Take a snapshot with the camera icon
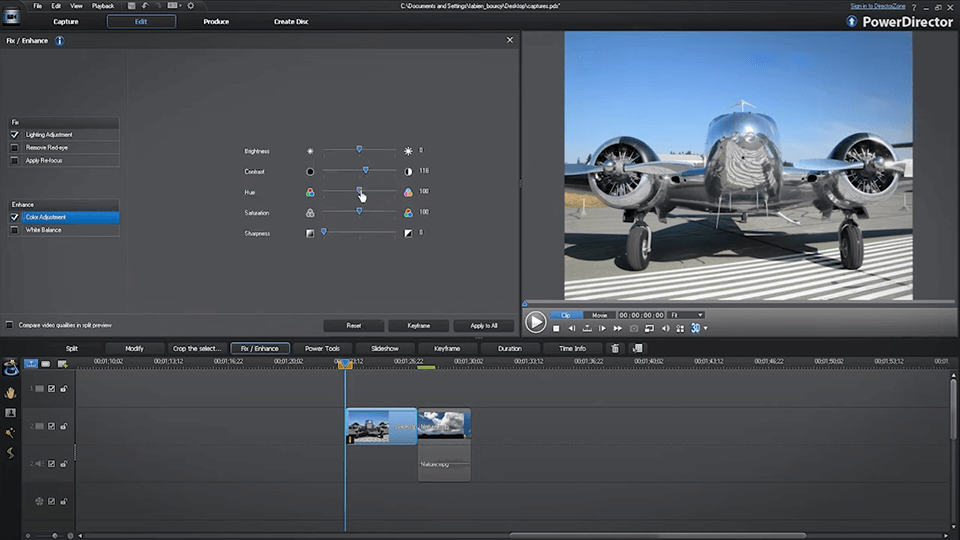 coord(634,328)
